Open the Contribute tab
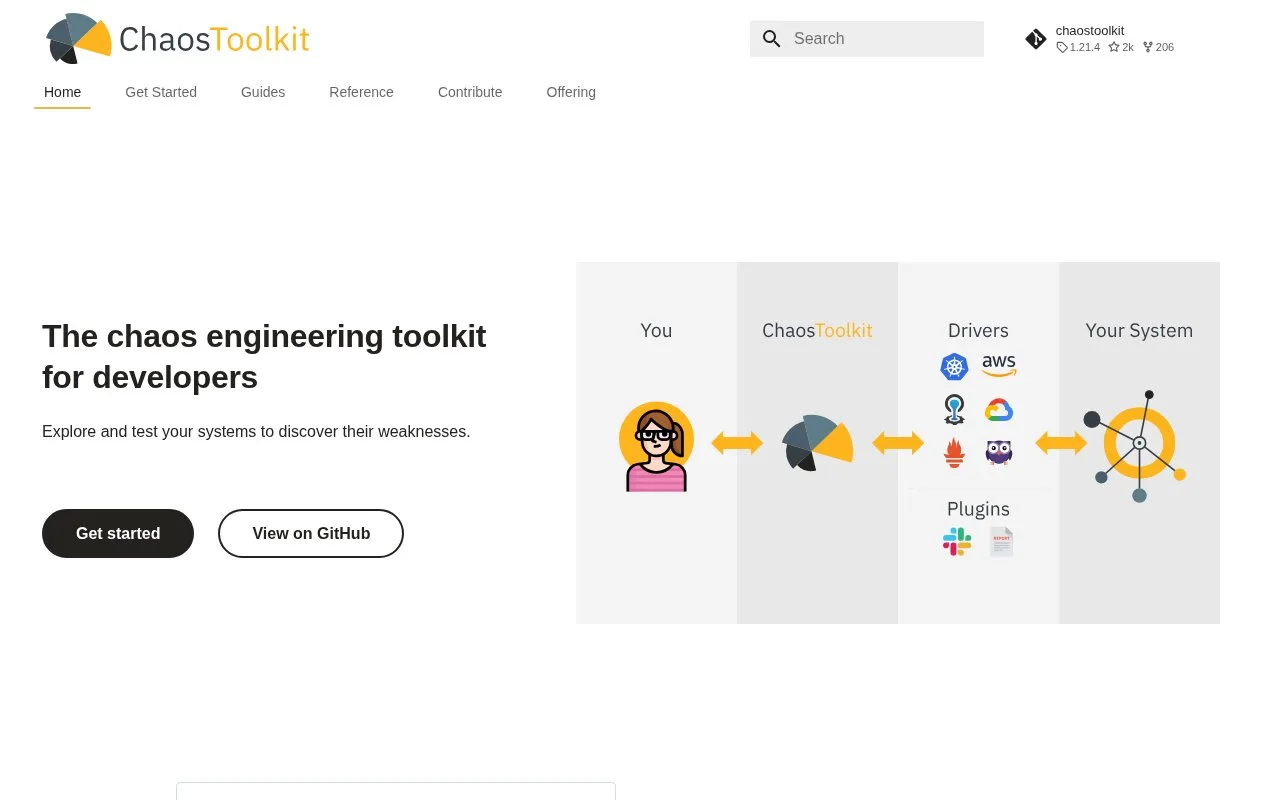Screen dimensions: 1280x800 click(x=470, y=92)
